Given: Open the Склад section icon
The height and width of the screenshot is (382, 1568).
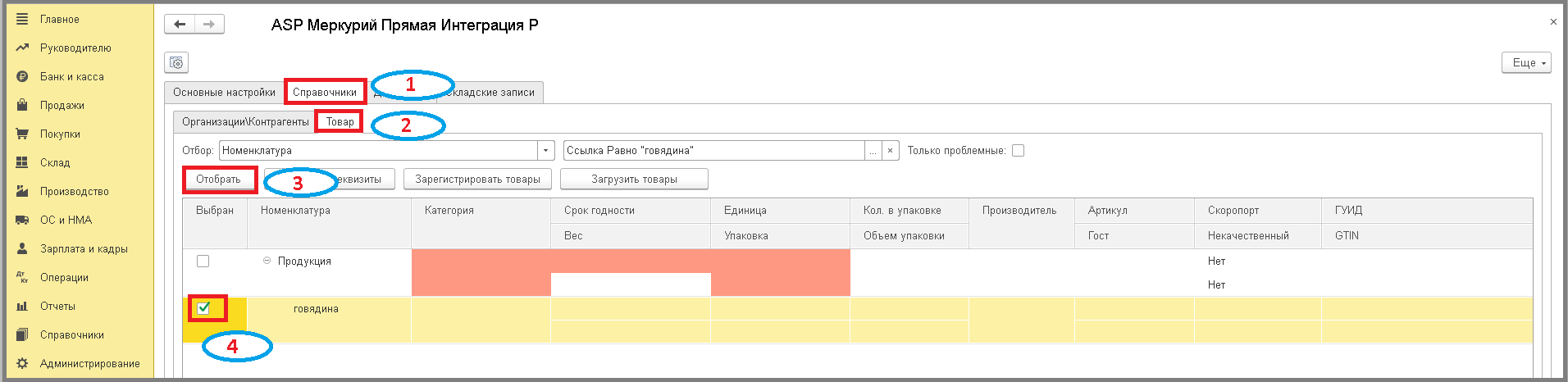Looking at the screenshot, I should pos(22,162).
